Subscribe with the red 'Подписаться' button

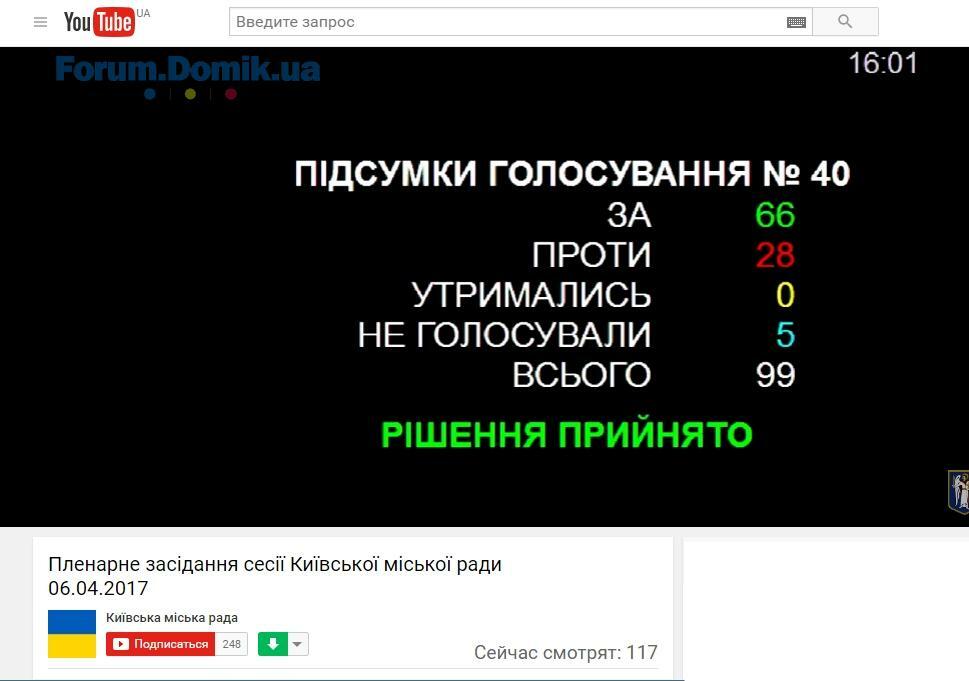pos(160,644)
